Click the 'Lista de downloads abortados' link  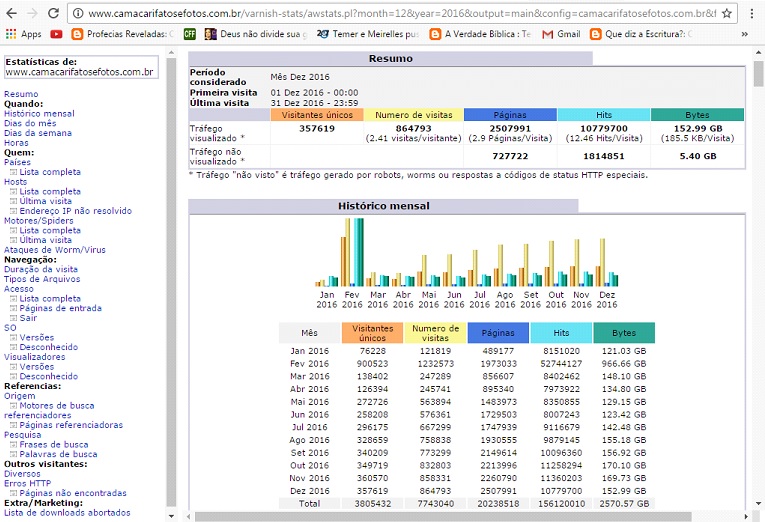[x=67, y=513]
